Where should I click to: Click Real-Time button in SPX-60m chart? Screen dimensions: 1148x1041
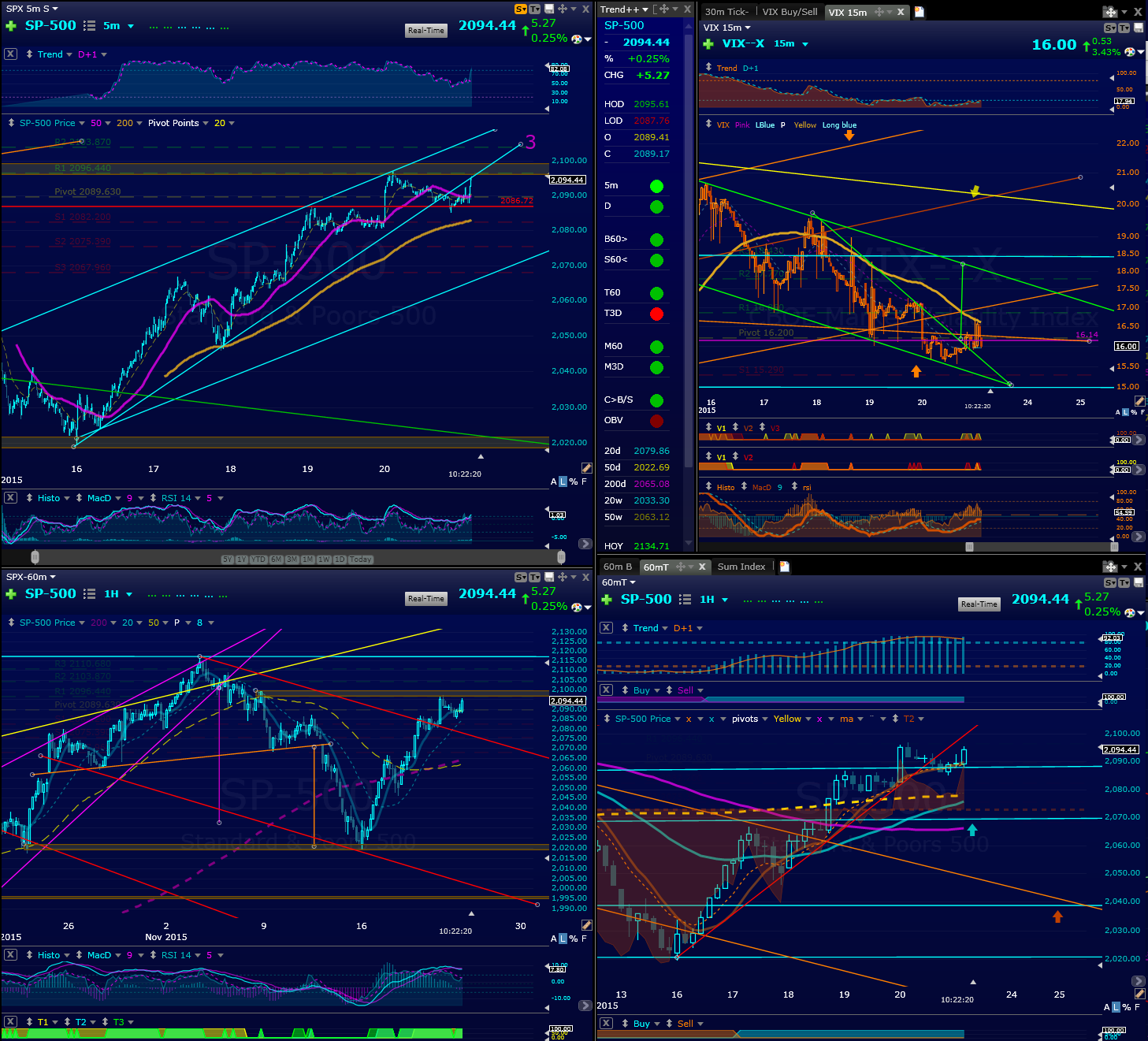click(x=426, y=599)
